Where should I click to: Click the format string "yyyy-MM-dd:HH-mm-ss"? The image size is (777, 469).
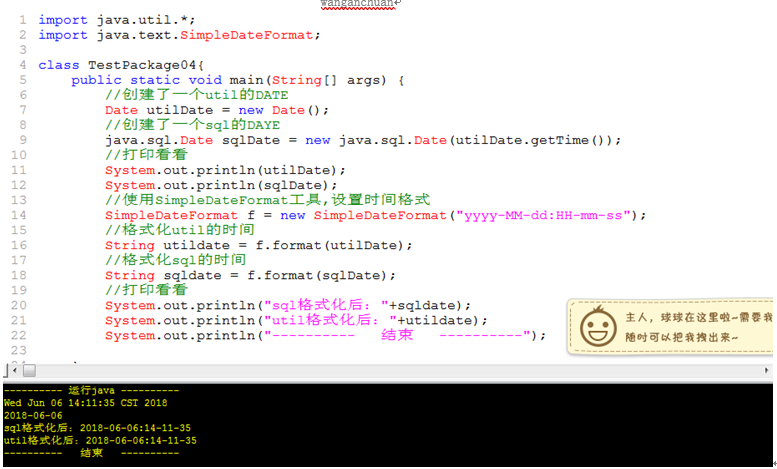pos(543,216)
